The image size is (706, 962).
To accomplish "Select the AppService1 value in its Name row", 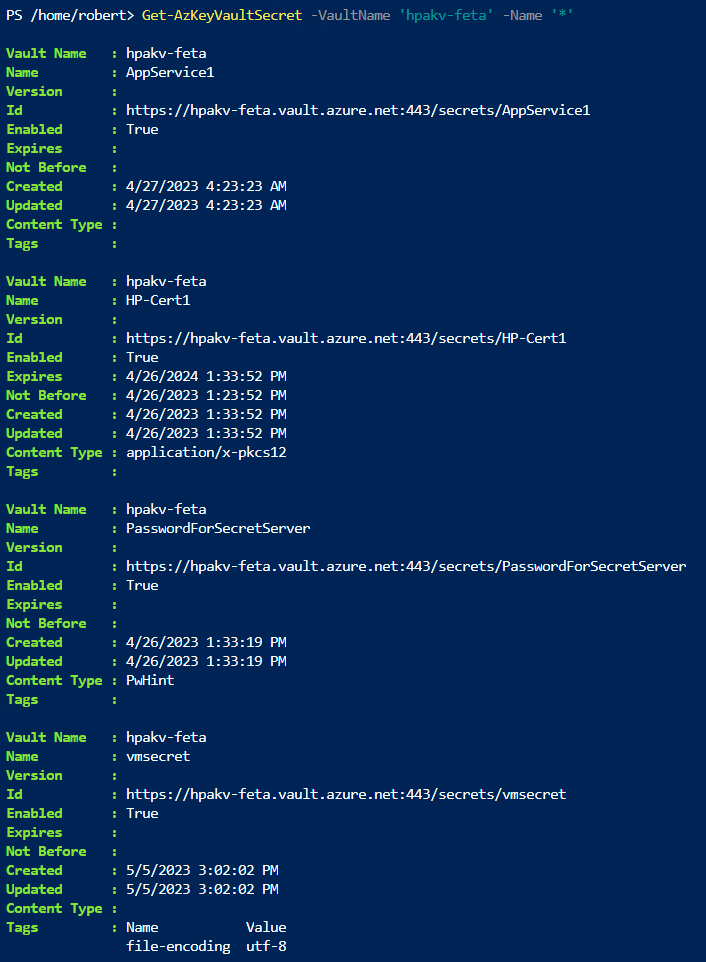I will [x=170, y=72].
